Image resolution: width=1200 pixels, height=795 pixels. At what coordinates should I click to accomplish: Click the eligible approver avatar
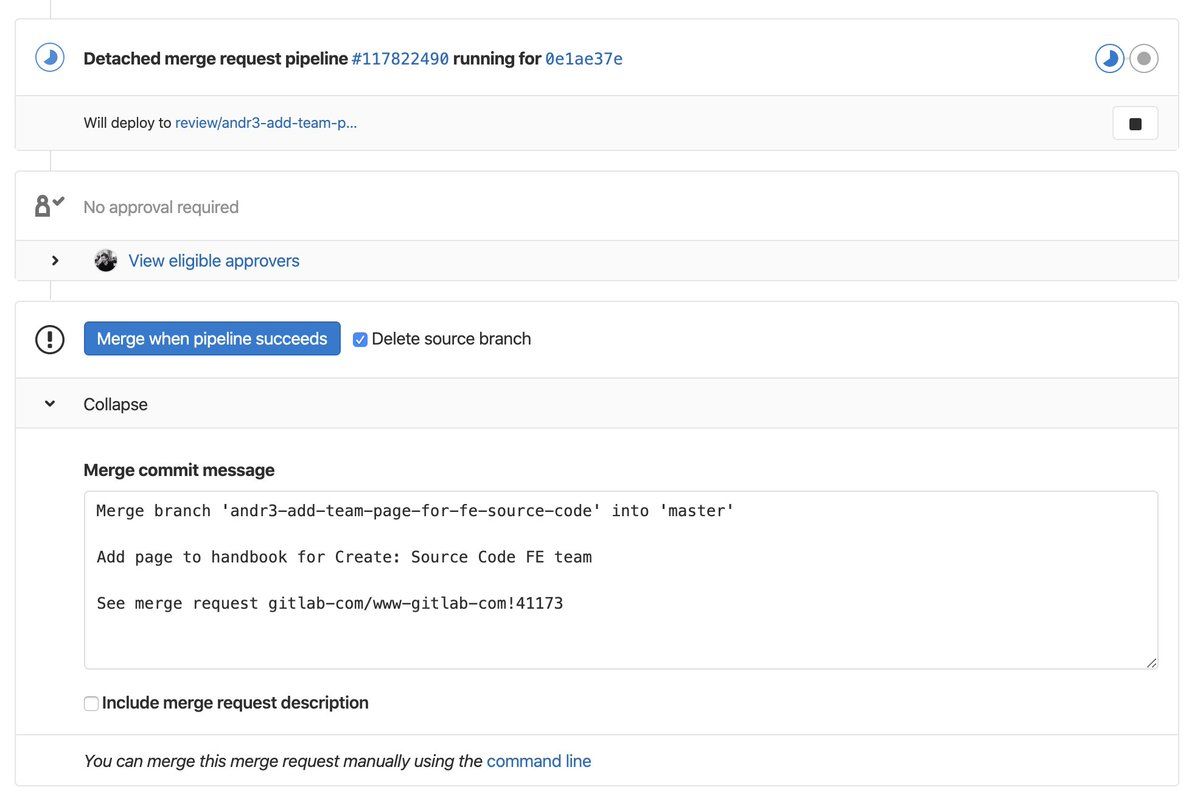[106, 261]
